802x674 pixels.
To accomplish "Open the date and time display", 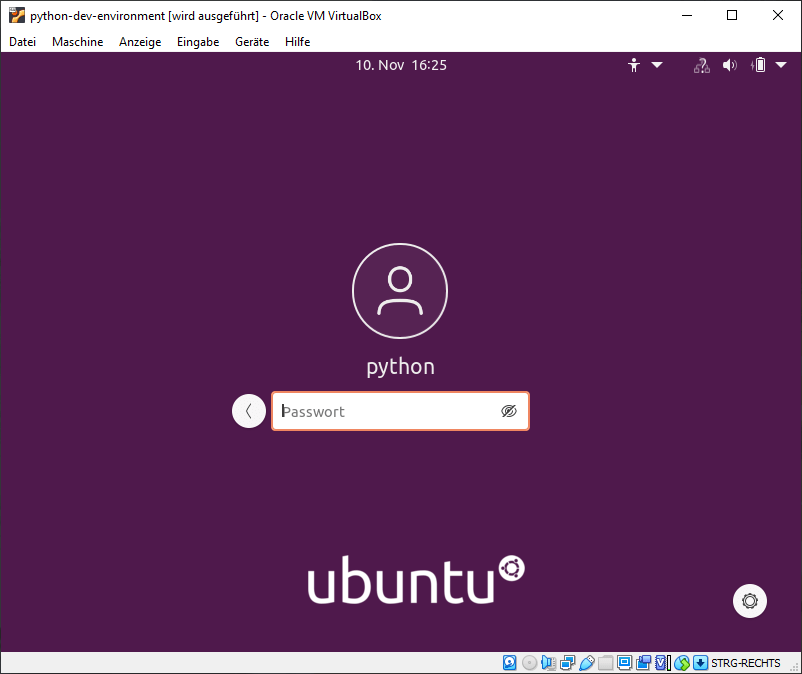I will click(x=401, y=65).
